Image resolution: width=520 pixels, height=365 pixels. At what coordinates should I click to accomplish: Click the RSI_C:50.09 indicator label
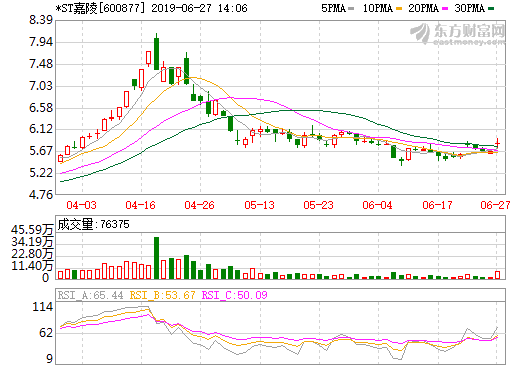click(235, 295)
